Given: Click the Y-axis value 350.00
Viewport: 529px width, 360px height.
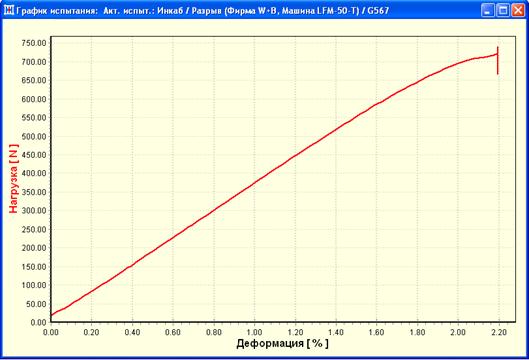Looking at the screenshot, I should coord(34,192).
